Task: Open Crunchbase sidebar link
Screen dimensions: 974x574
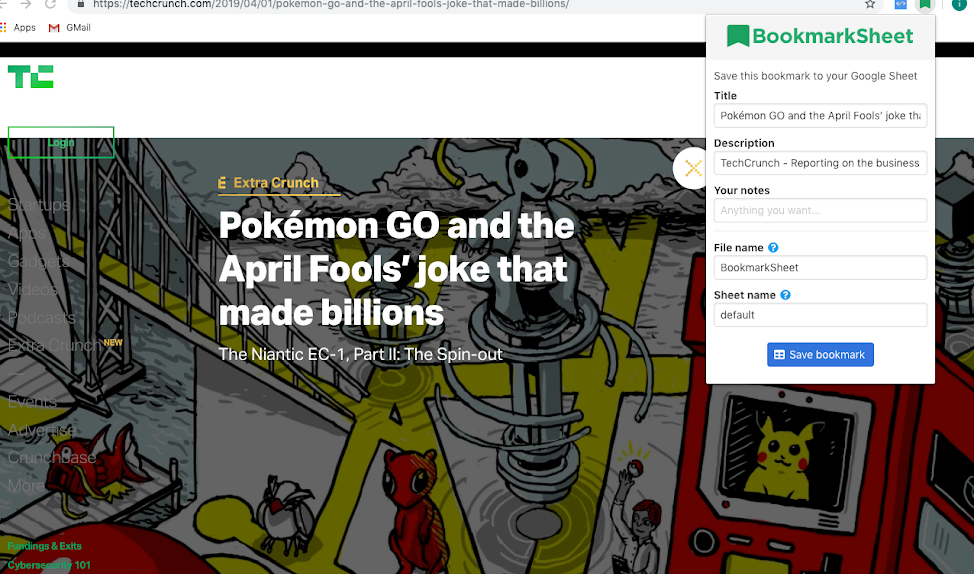Action: (52, 457)
